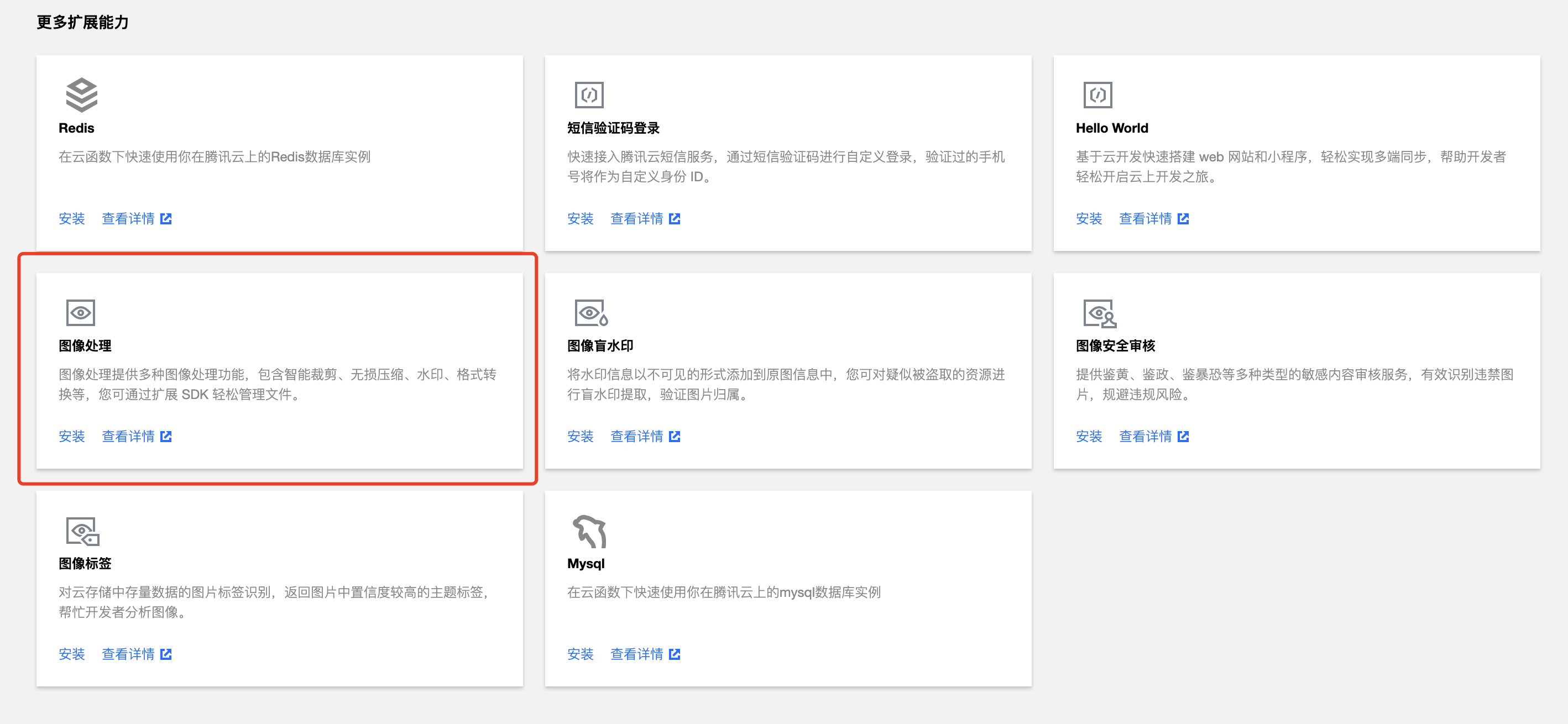Click the 图像盲水印 eye-droplet icon

point(590,313)
